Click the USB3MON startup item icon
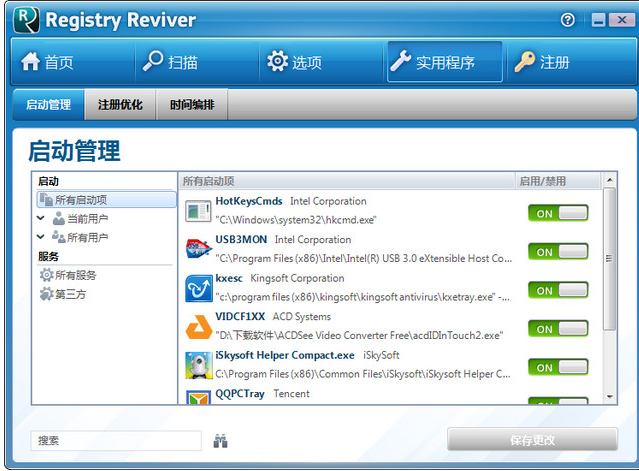Viewport: 639px width, 471px height. (197, 248)
